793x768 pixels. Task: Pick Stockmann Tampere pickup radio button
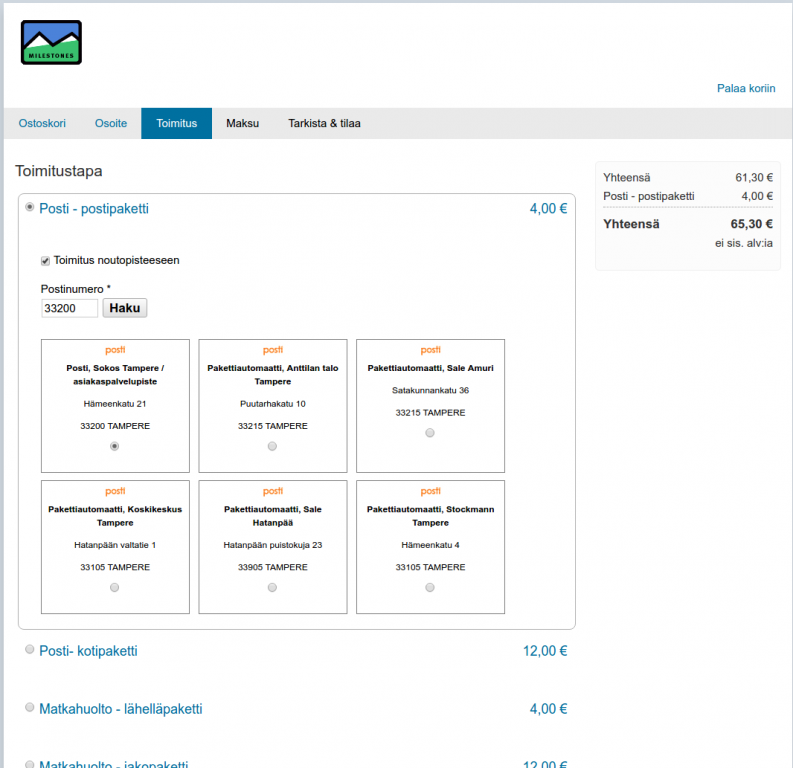[x=430, y=588]
